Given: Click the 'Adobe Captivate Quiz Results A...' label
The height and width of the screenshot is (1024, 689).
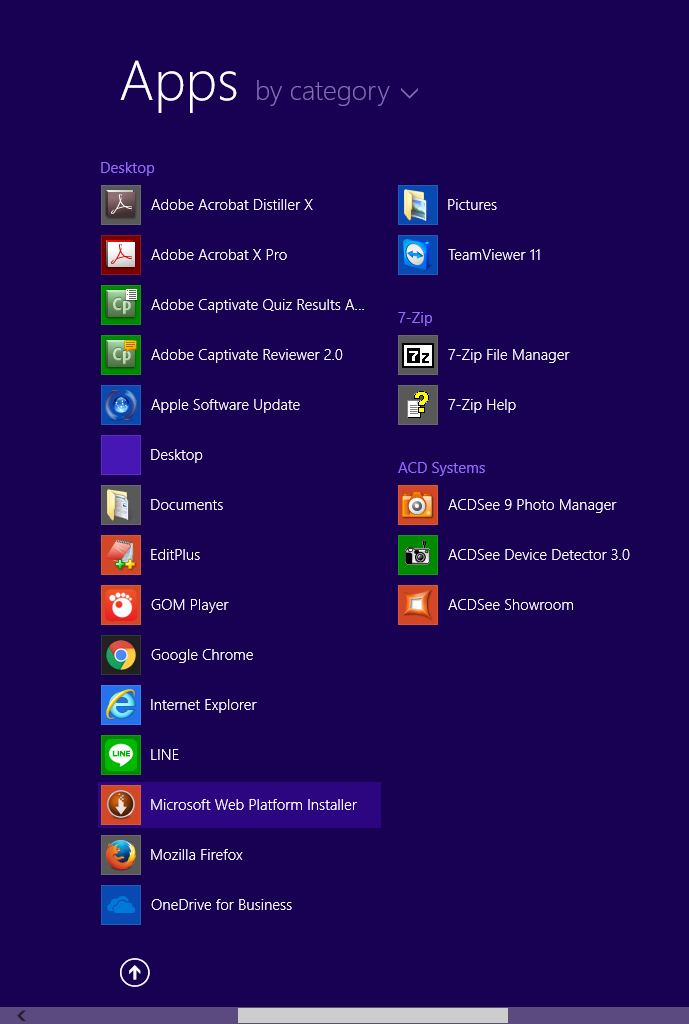Looking at the screenshot, I should tap(258, 305).
